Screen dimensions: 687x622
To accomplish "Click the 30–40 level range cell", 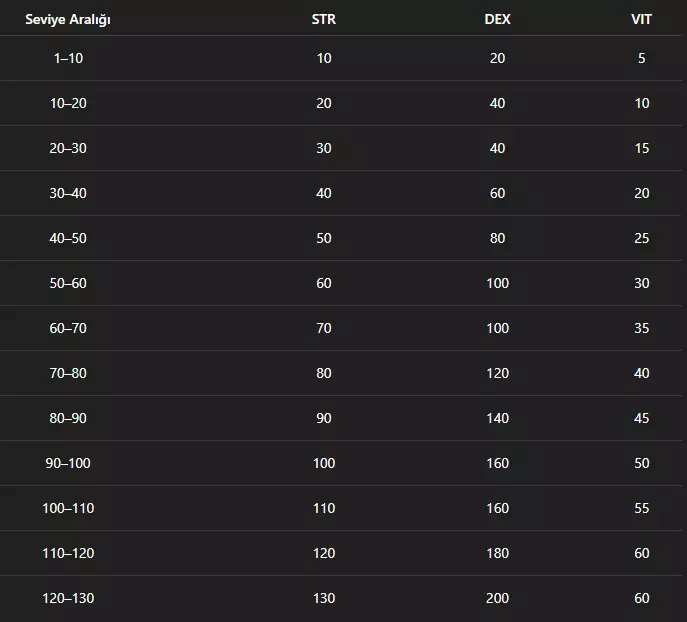I will pyautogui.click(x=68, y=193).
